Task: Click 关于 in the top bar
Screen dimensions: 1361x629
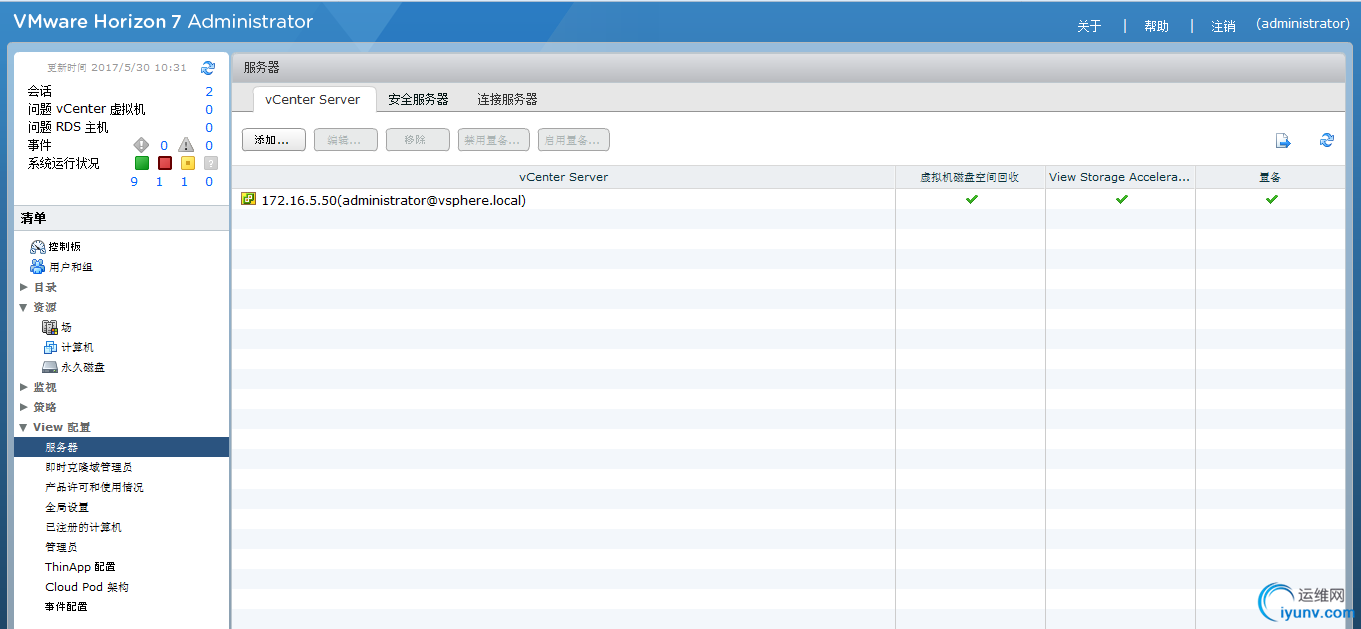Action: [1089, 26]
